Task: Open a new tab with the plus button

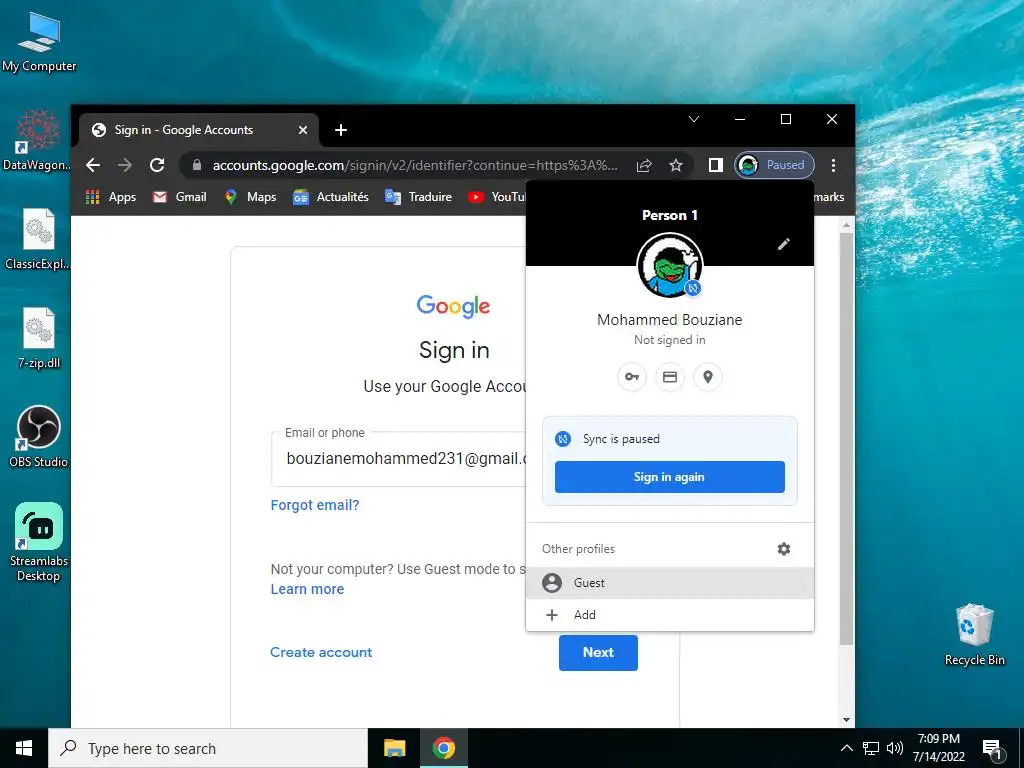Action: (x=341, y=130)
